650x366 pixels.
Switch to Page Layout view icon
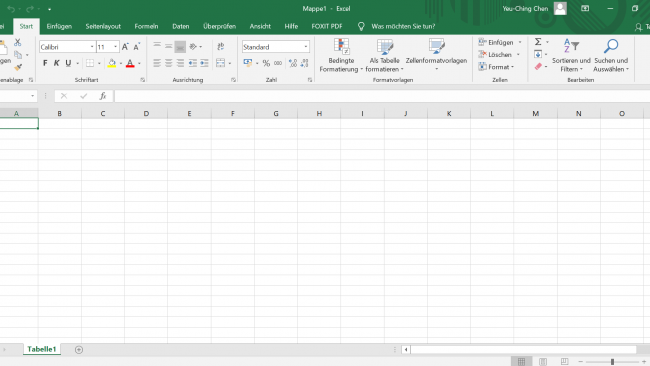[x=543, y=361]
